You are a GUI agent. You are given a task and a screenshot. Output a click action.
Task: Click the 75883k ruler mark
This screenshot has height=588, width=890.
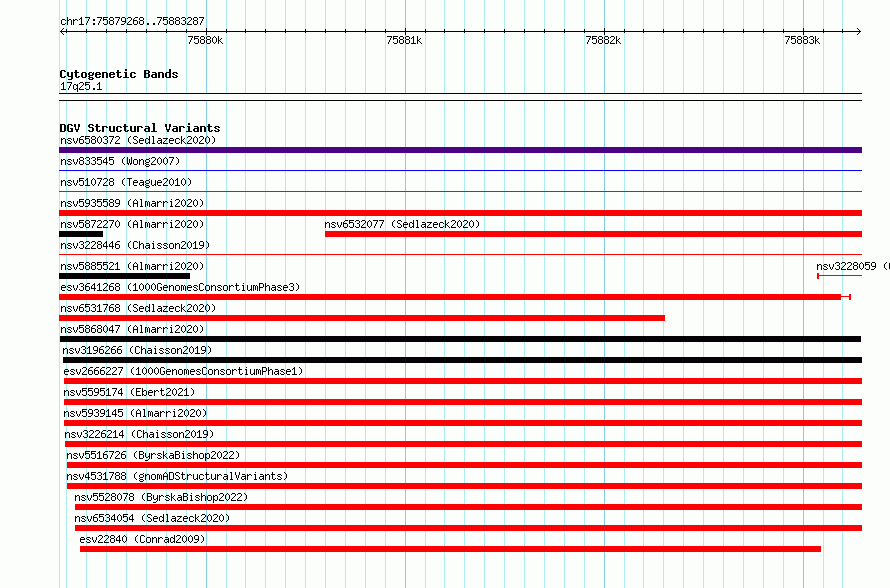pyautogui.click(x=802, y=40)
